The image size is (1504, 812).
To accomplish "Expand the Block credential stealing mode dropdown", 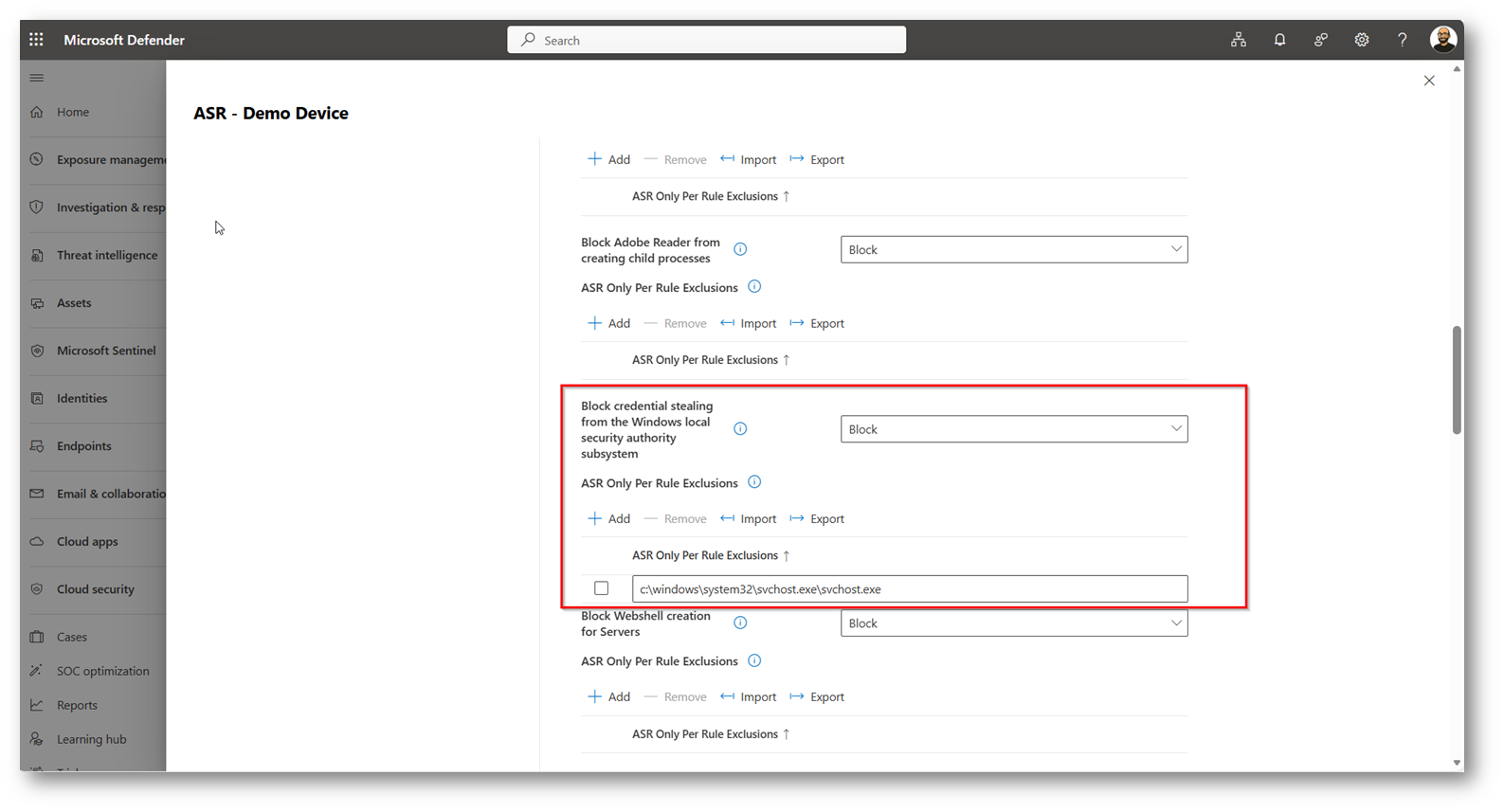I will coord(1013,429).
